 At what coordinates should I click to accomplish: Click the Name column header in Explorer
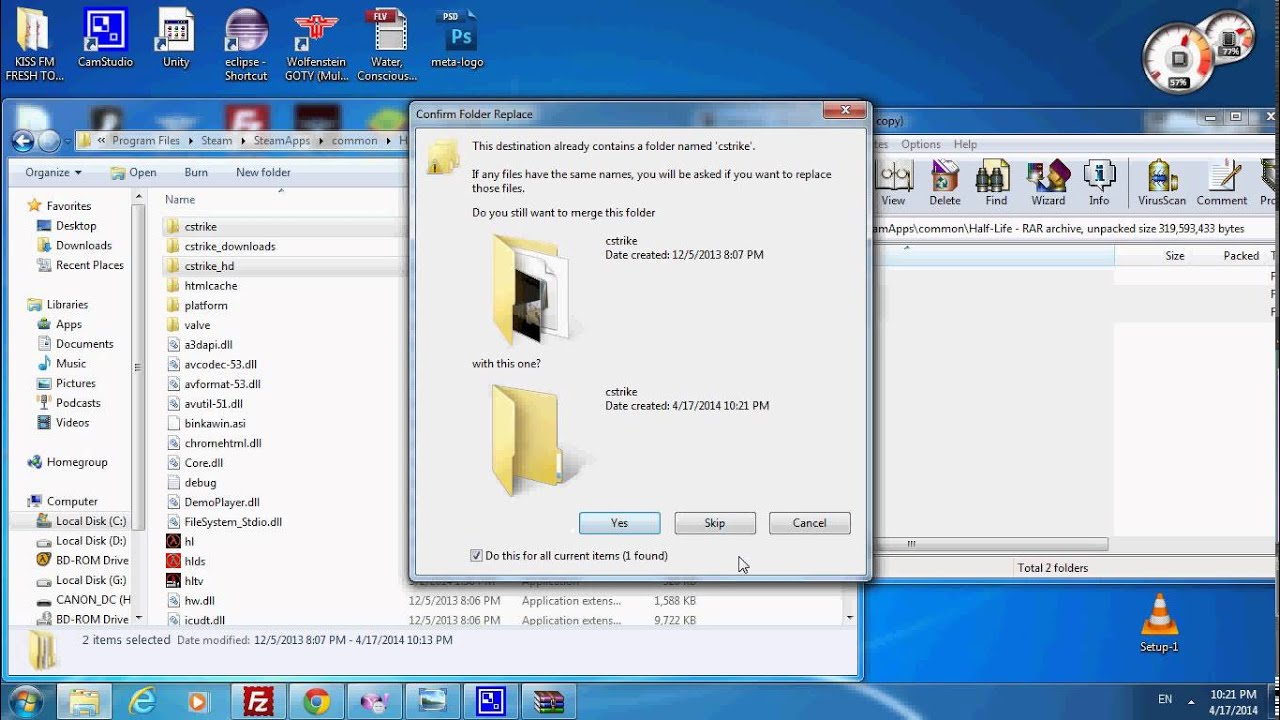click(180, 200)
